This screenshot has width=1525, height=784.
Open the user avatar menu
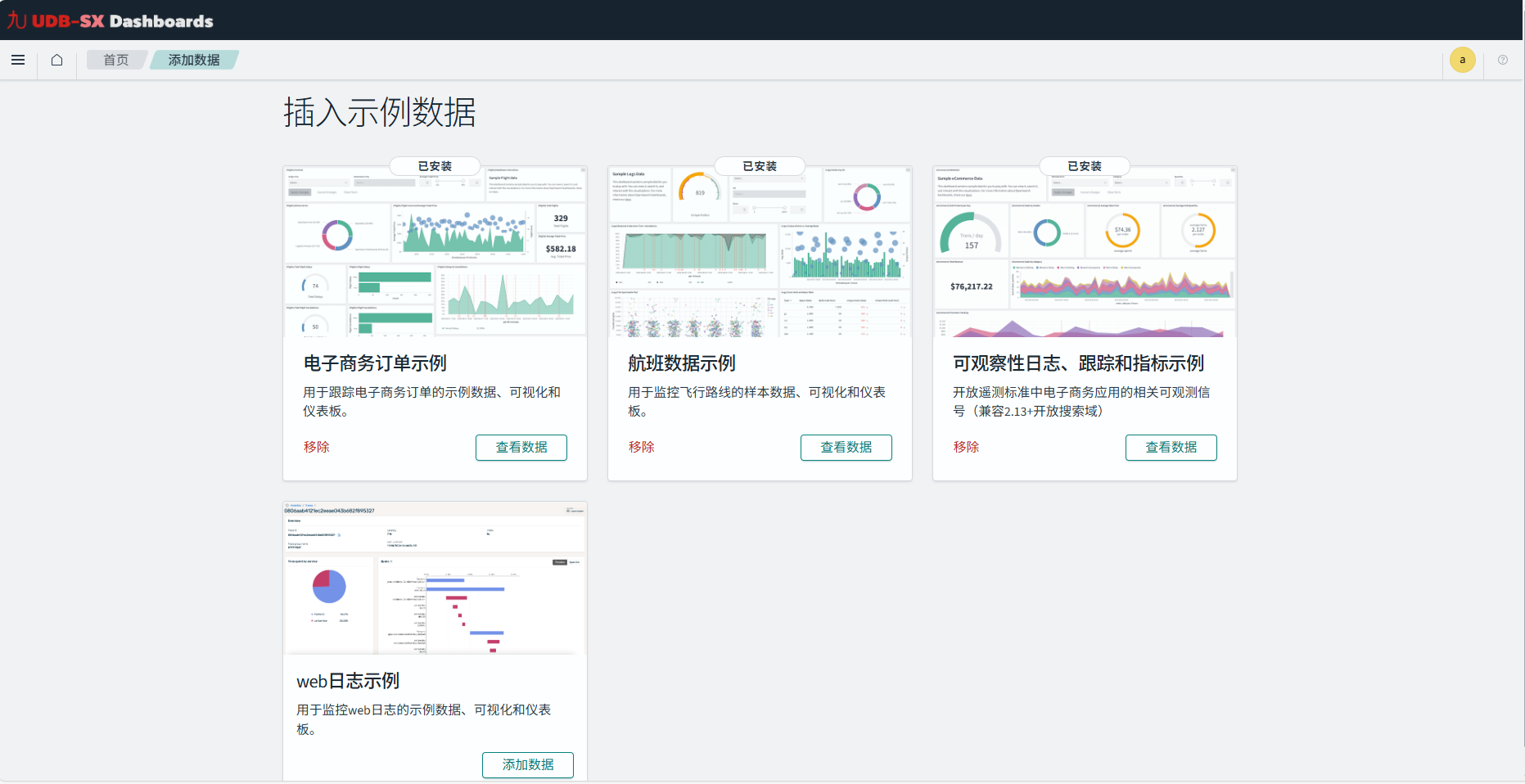1462,60
